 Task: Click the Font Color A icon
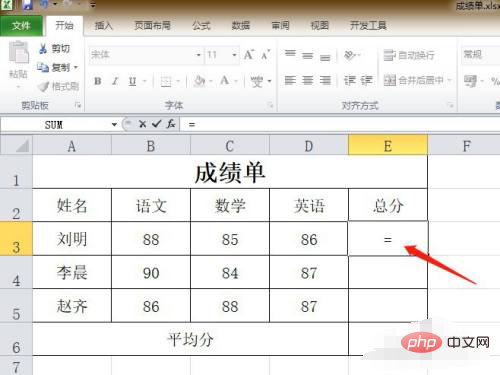[224, 80]
